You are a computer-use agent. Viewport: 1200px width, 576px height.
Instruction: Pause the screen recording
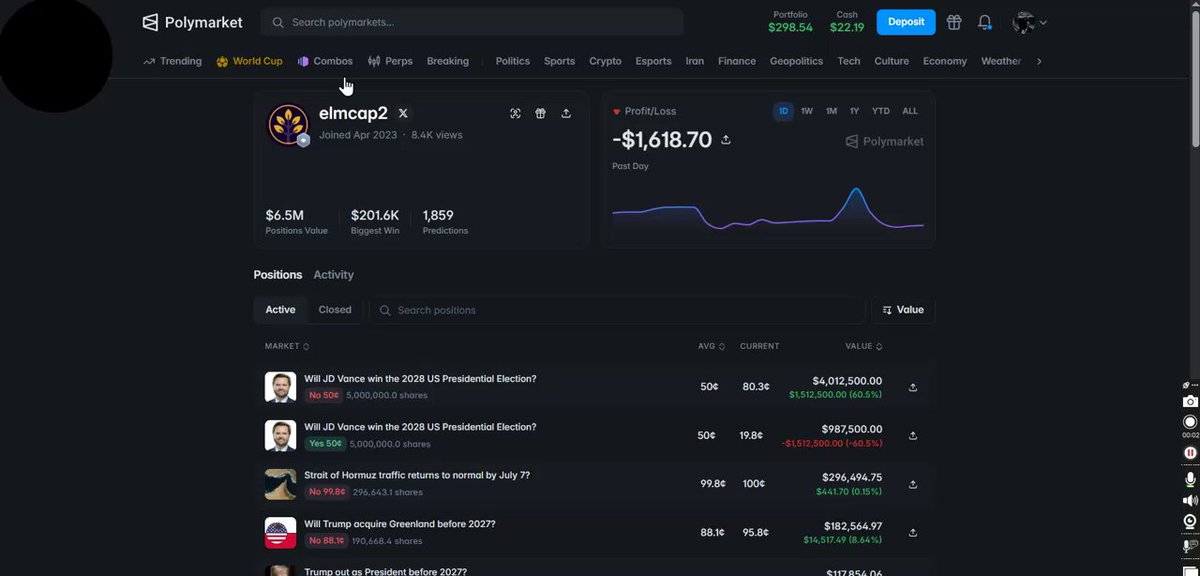1190,453
